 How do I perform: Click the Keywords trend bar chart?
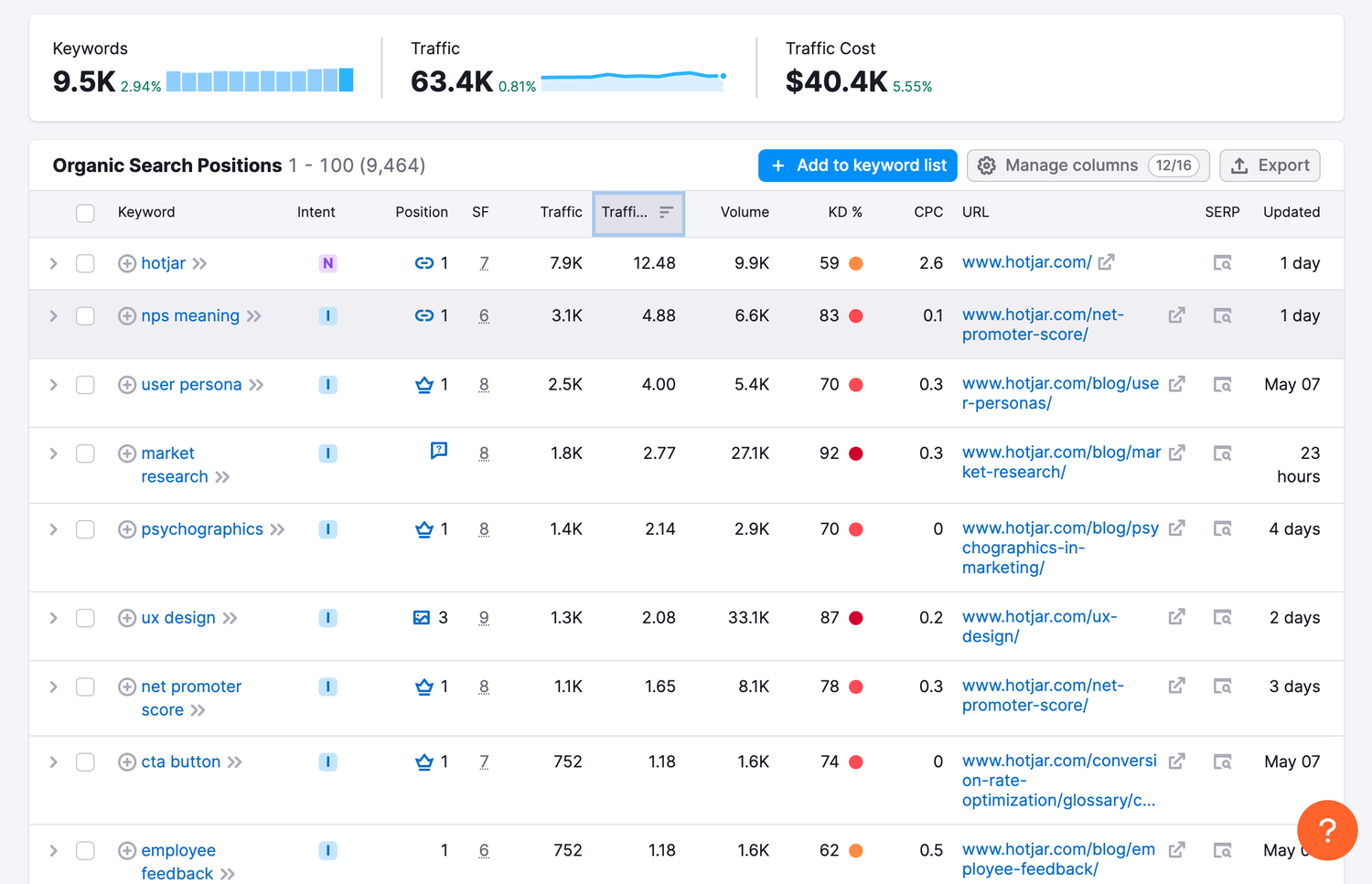click(260, 80)
